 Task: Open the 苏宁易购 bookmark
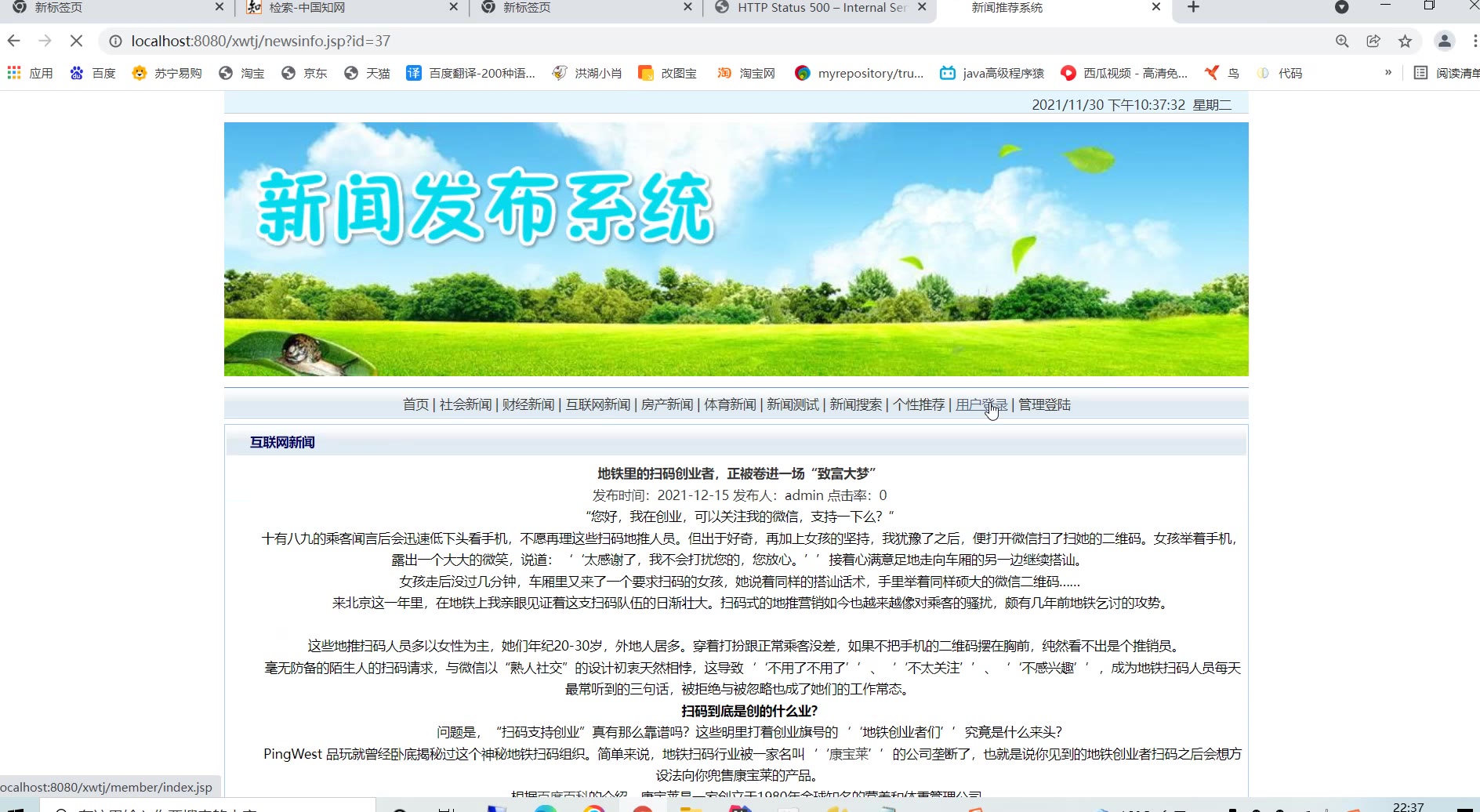pyautogui.click(x=167, y=73)
